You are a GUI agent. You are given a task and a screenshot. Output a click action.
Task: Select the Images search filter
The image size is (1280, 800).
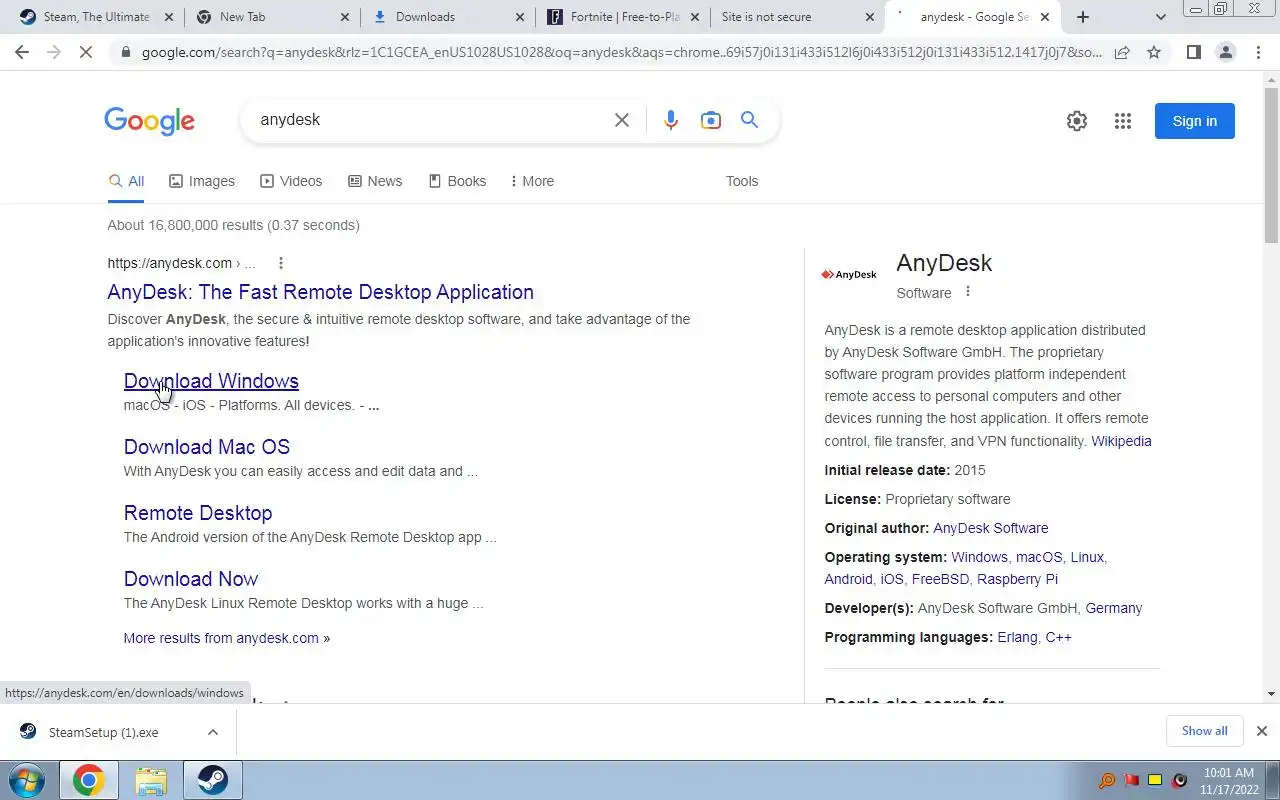[x=202, y=181]
